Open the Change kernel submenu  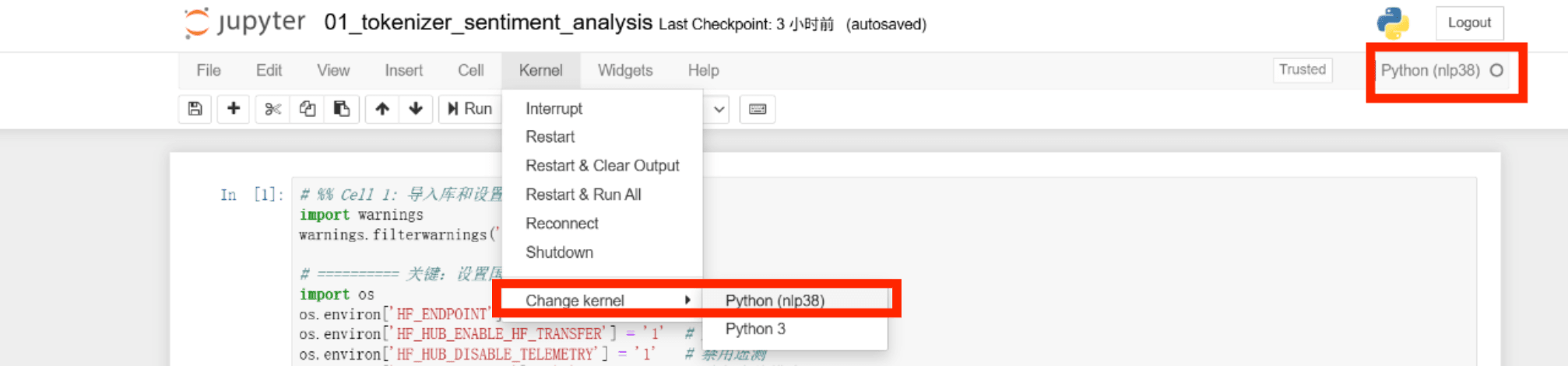point(602,301)
